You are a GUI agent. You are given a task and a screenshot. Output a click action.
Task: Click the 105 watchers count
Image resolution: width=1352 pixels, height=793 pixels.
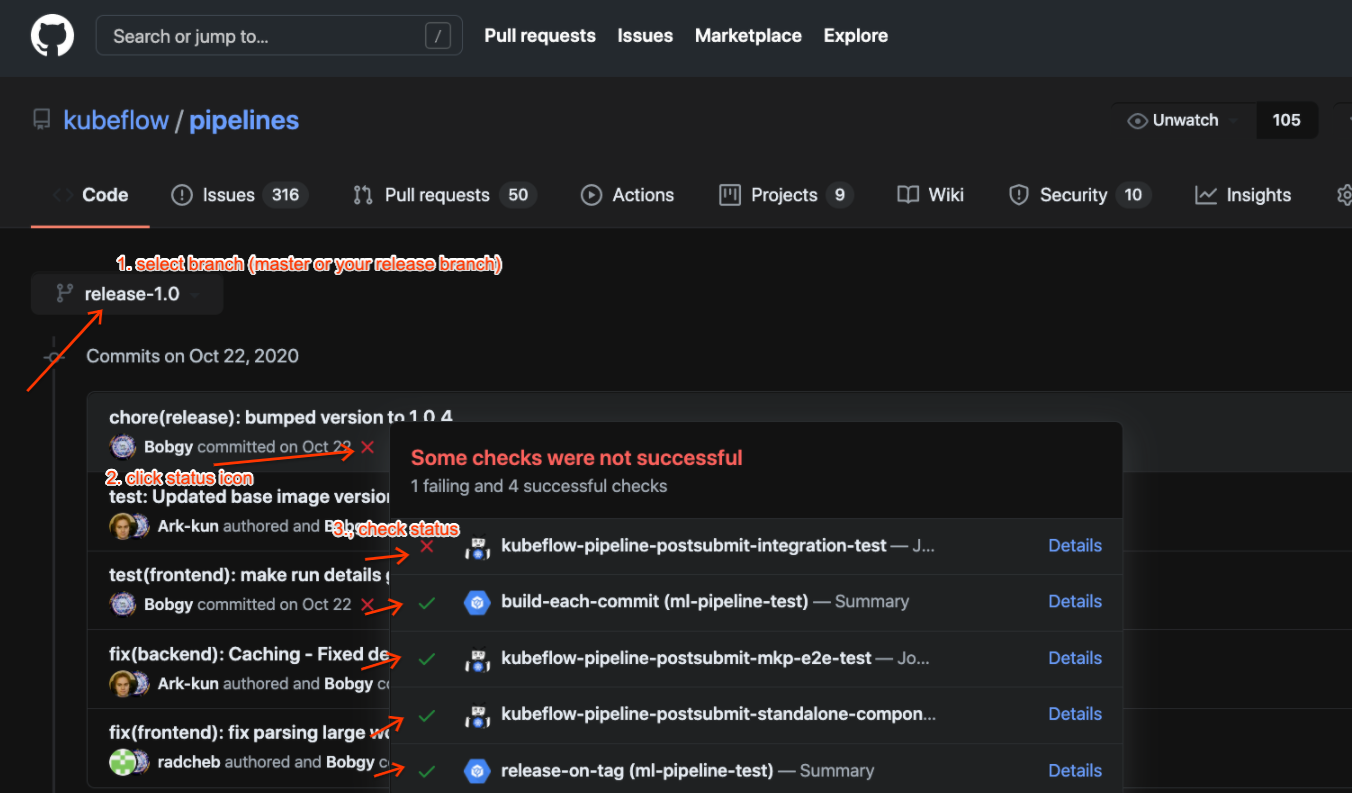pyautogui.click(x=1286, y=120)
